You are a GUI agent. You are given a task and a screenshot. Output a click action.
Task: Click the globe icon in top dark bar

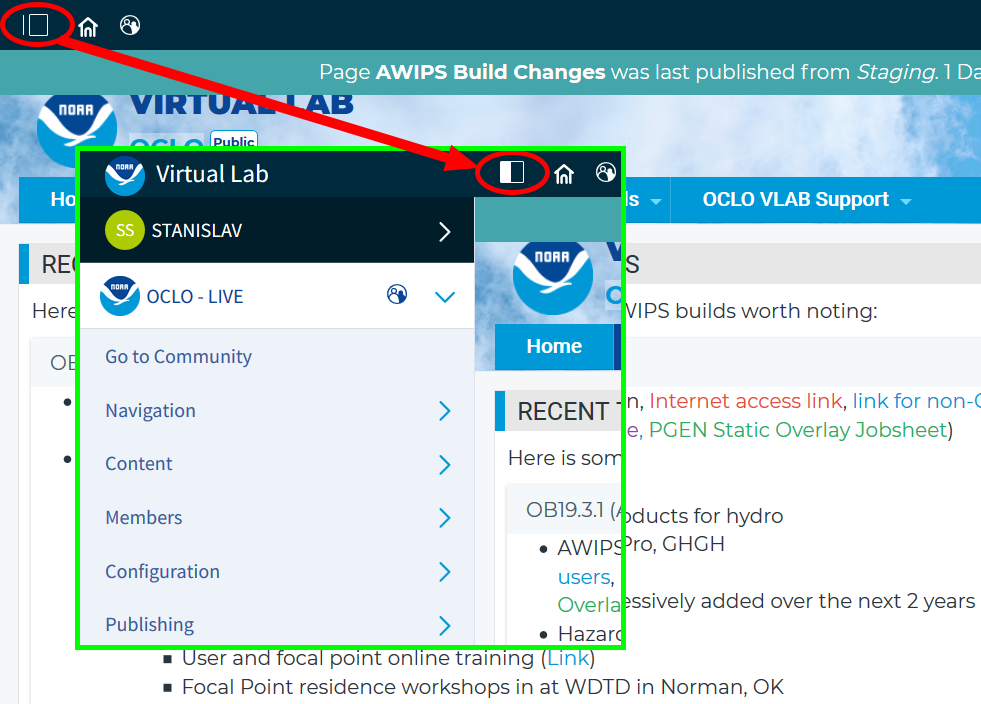(130, 25)
